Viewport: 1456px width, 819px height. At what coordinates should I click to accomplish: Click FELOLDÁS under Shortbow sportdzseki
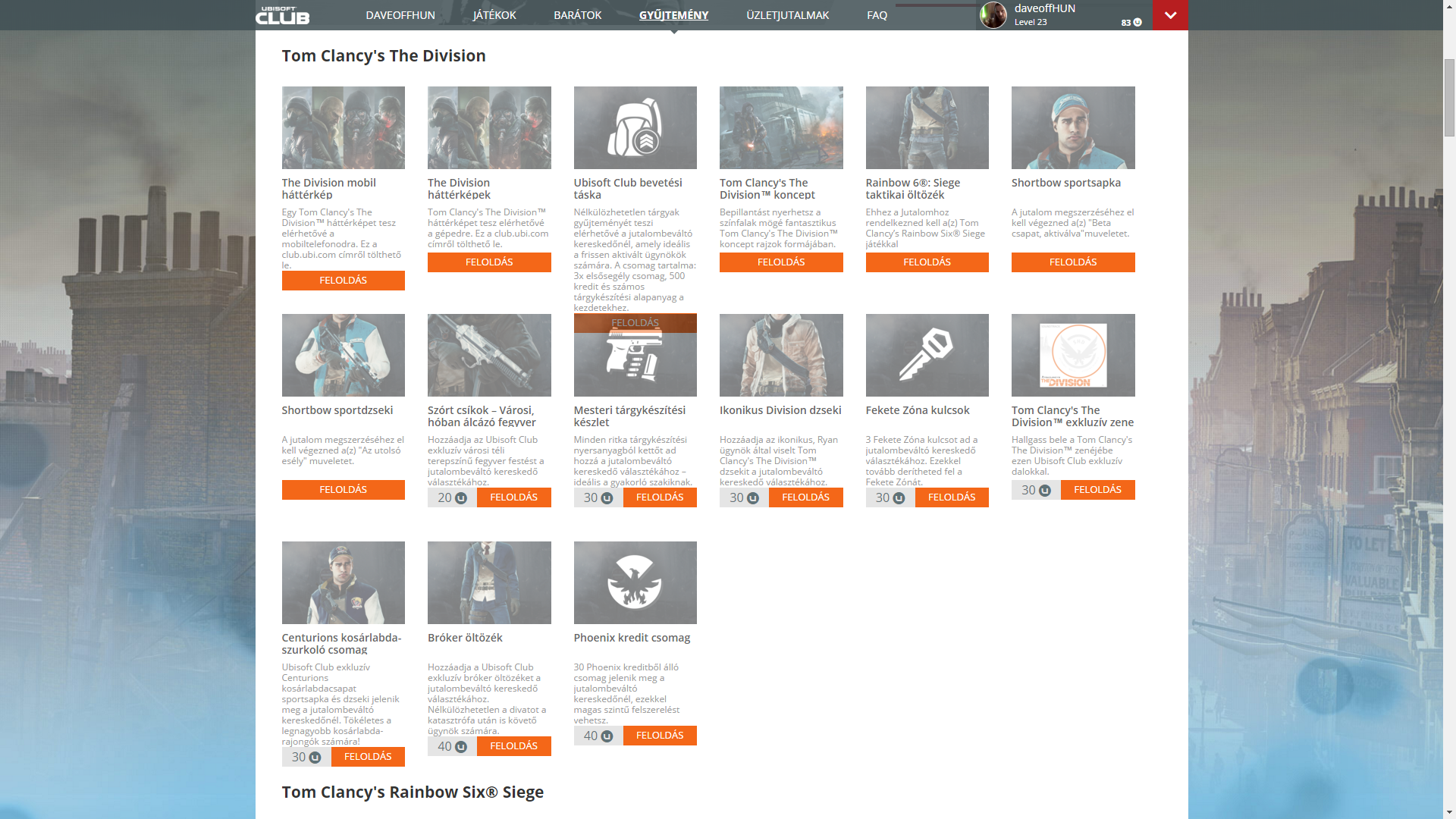coord(344,490)
